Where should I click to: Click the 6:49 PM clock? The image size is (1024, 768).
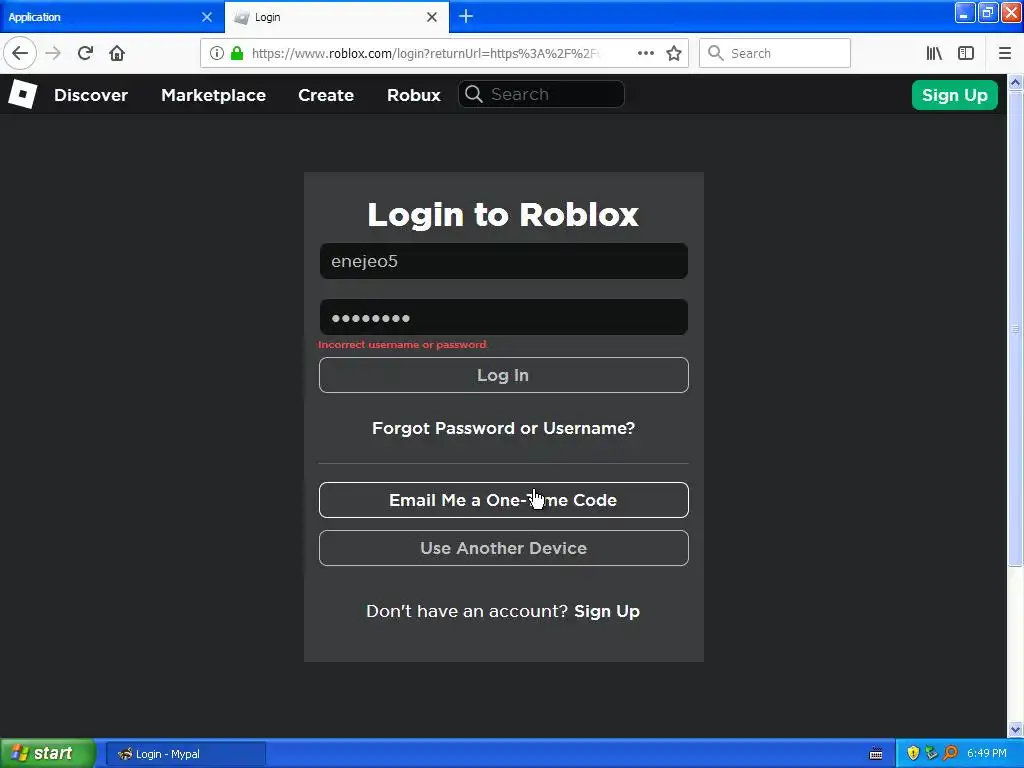pyautogui.click(x=987, y=753)
